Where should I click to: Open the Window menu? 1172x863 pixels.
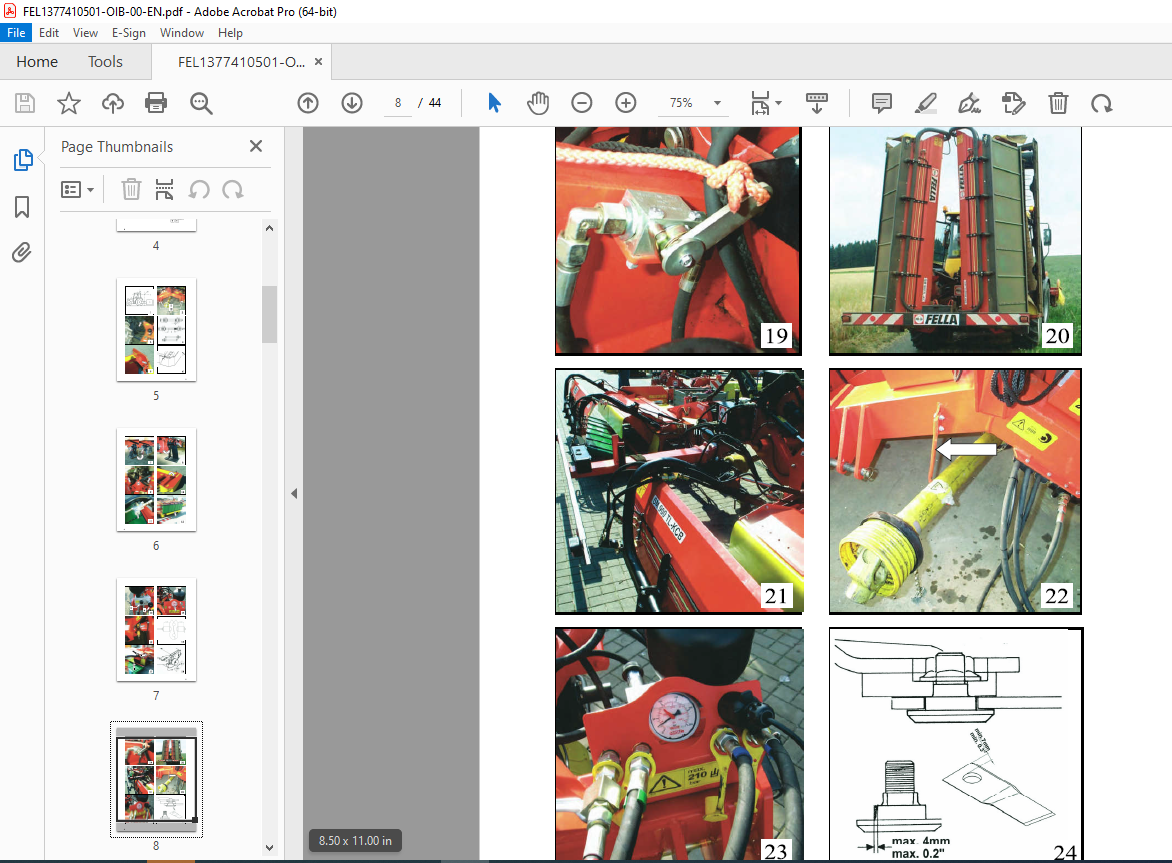(182, 33)
